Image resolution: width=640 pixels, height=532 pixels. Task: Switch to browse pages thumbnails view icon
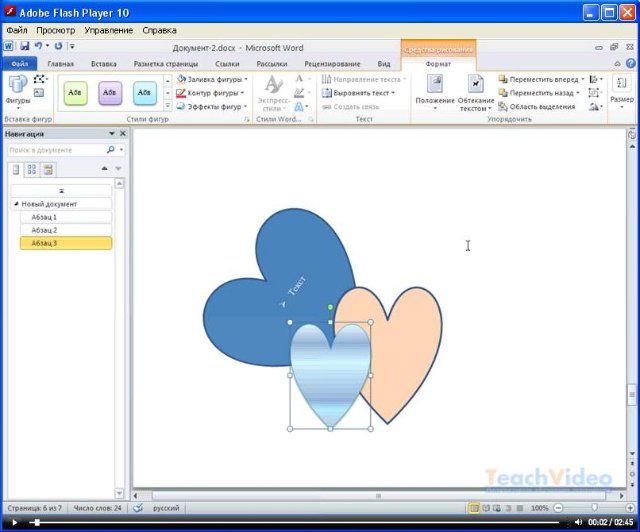pyautogui.click(x=32, y=169)
